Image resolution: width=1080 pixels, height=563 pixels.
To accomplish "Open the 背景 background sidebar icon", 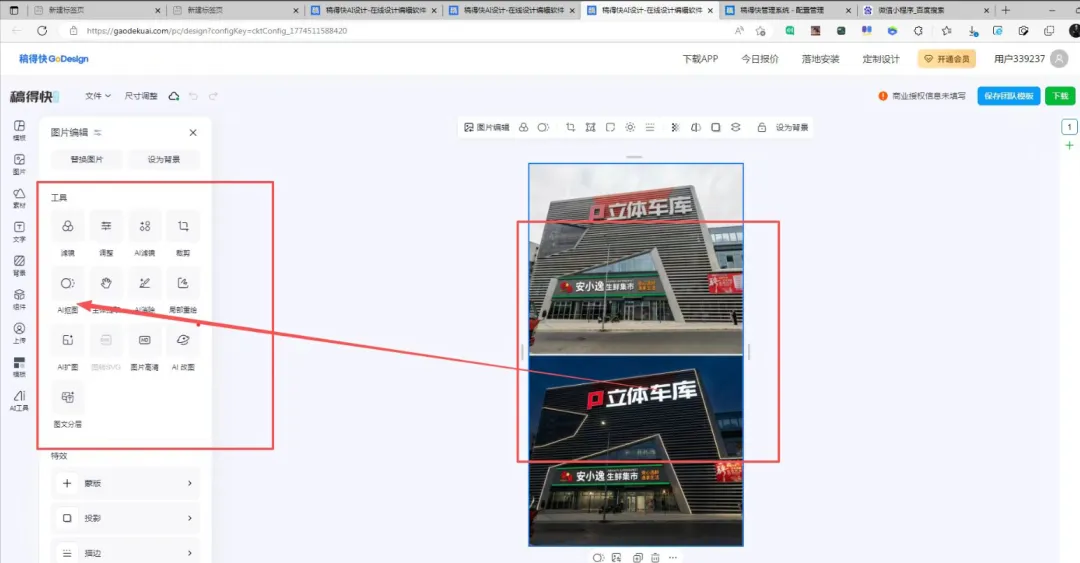I will tap(19, 265).
